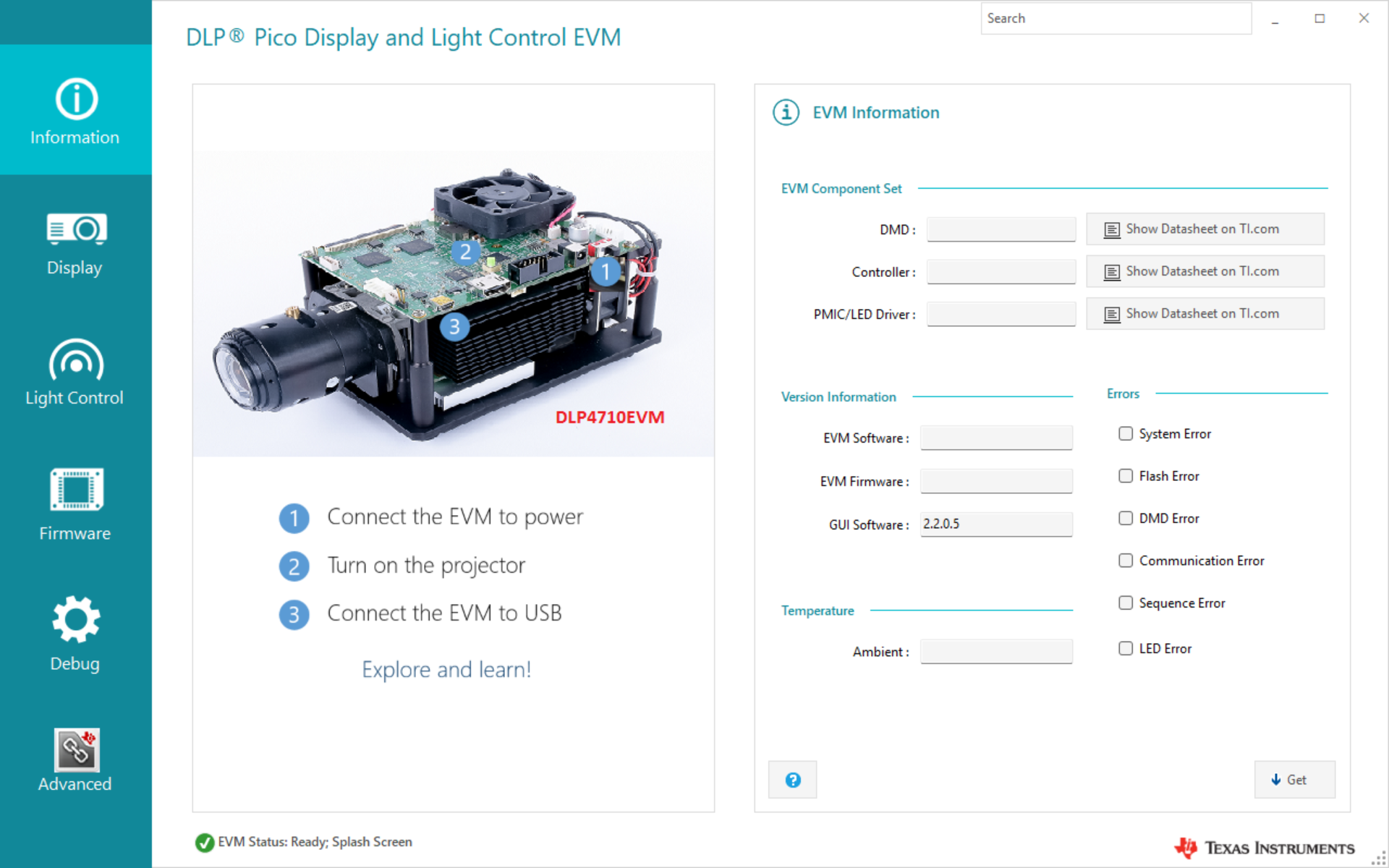Click the DLP4710EVM projector photo
The image size is (1389, 868).
tap(454, 304)
